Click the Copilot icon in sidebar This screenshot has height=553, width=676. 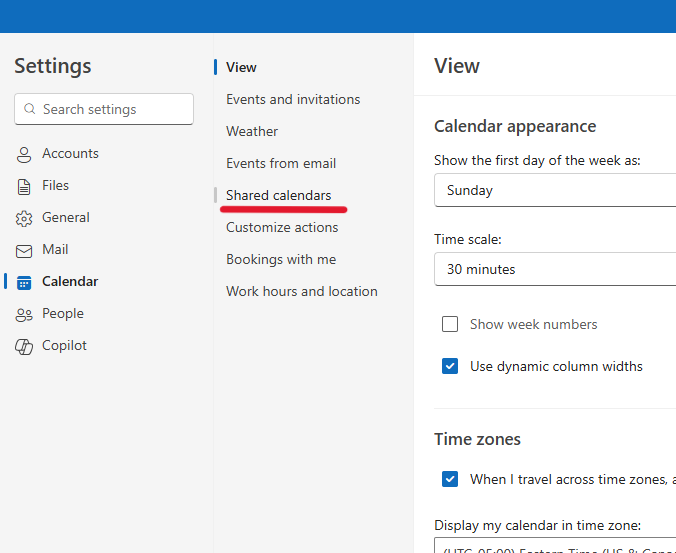coord(24,346)
